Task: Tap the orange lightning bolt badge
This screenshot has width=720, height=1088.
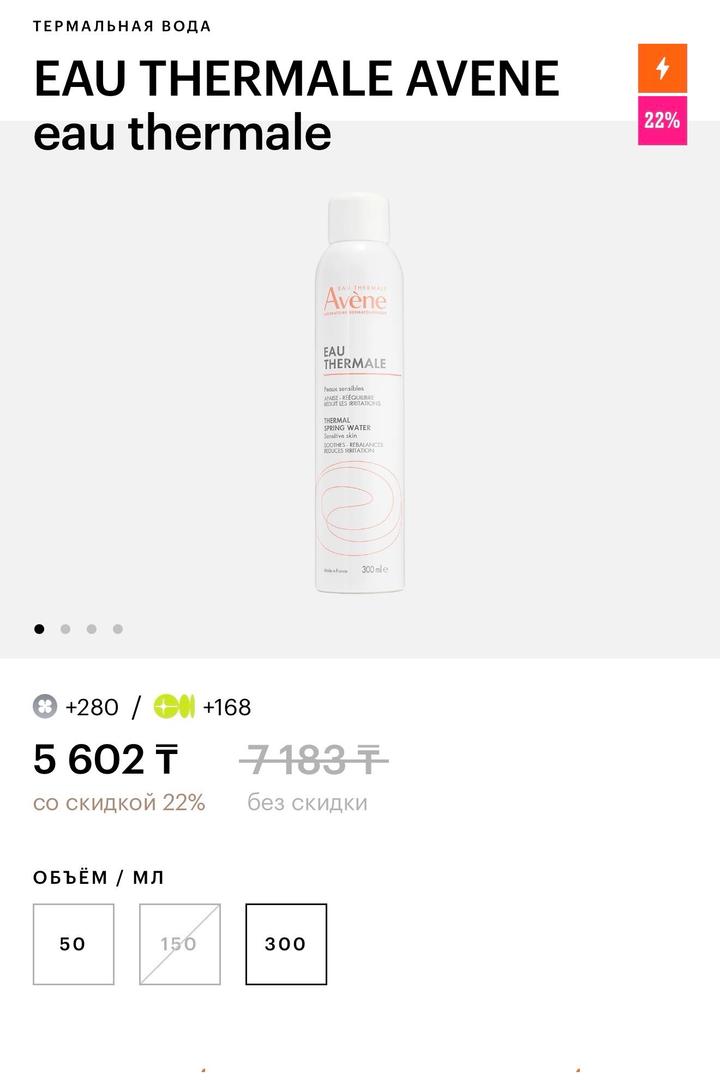Action: tap(662, 68)
